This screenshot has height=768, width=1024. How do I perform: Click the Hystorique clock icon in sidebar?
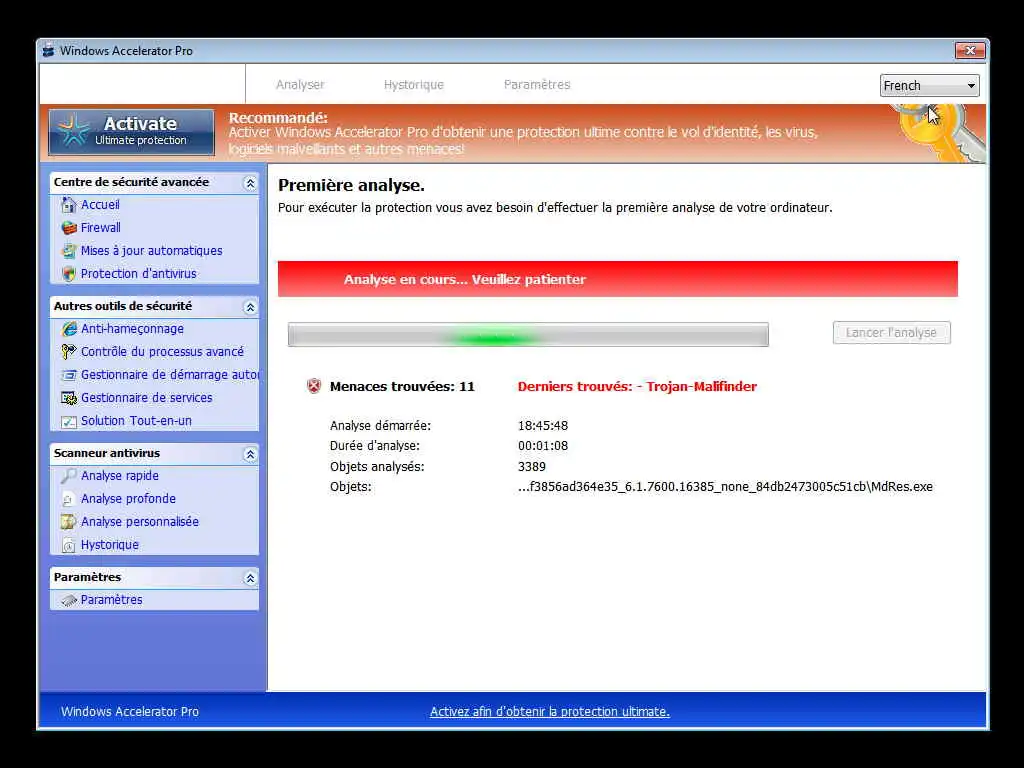click(69, 545)
